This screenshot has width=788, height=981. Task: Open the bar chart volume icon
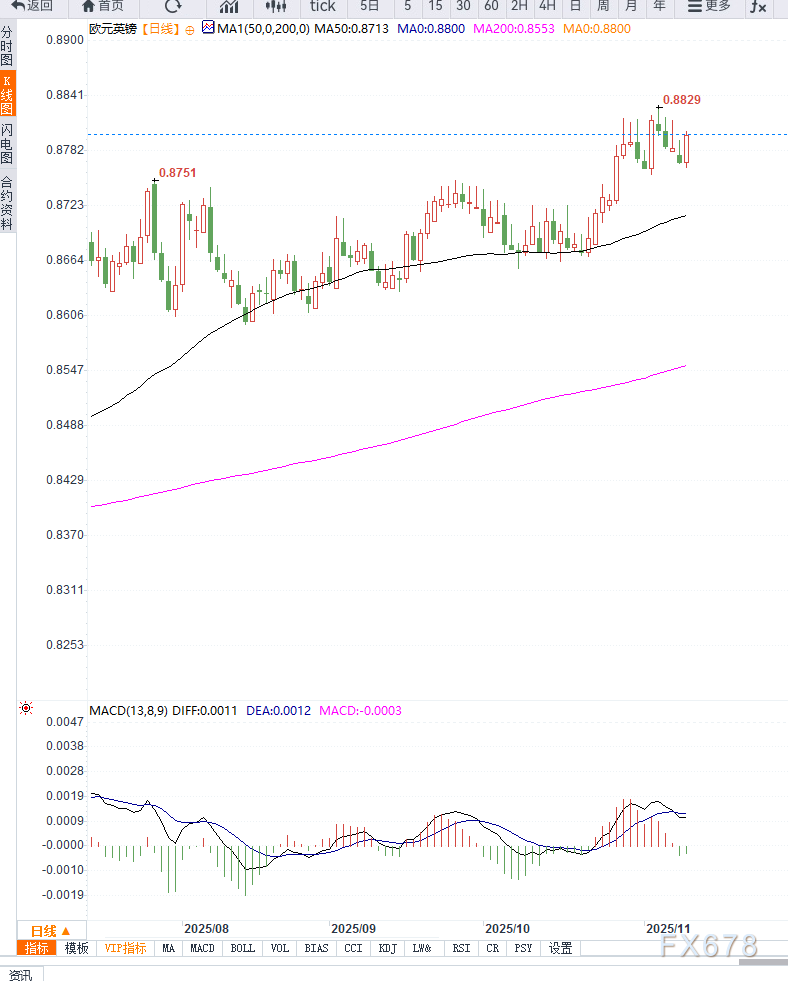coord(229,6)
